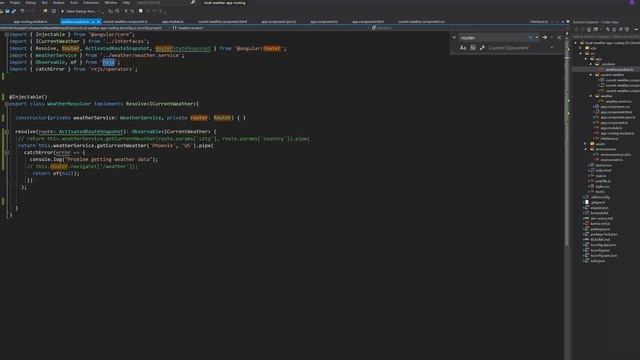
Task: Collapse the environments folder
Action: [585, 149]
